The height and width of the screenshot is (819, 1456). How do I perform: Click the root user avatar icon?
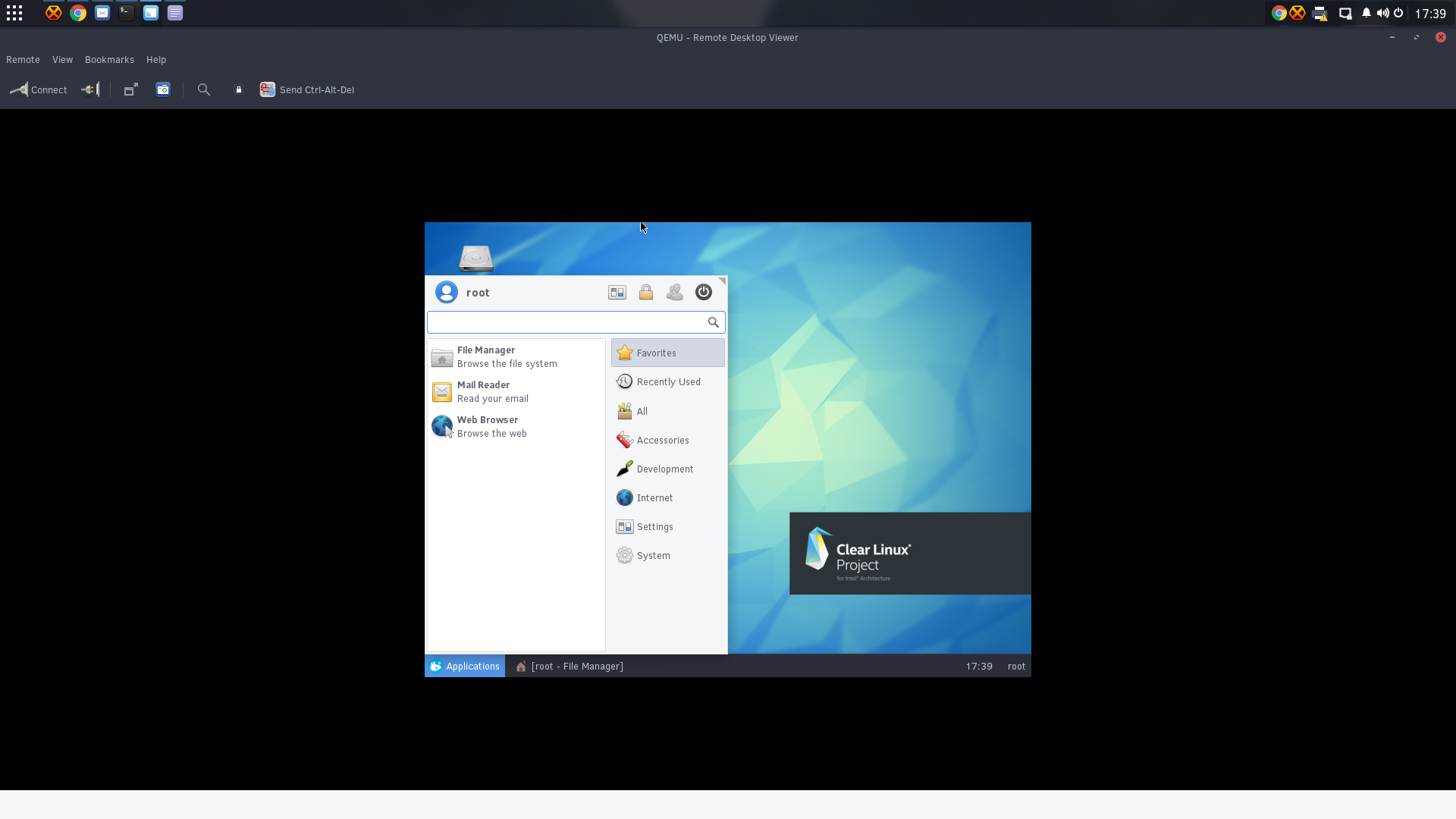tap(447, 292)
